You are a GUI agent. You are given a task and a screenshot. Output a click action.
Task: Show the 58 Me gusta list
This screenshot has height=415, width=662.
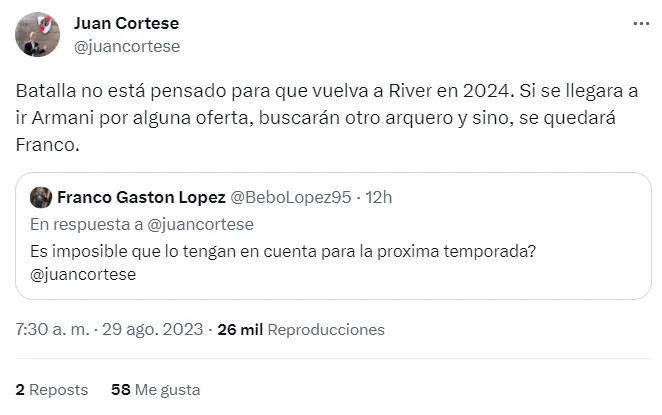point(156,389)
